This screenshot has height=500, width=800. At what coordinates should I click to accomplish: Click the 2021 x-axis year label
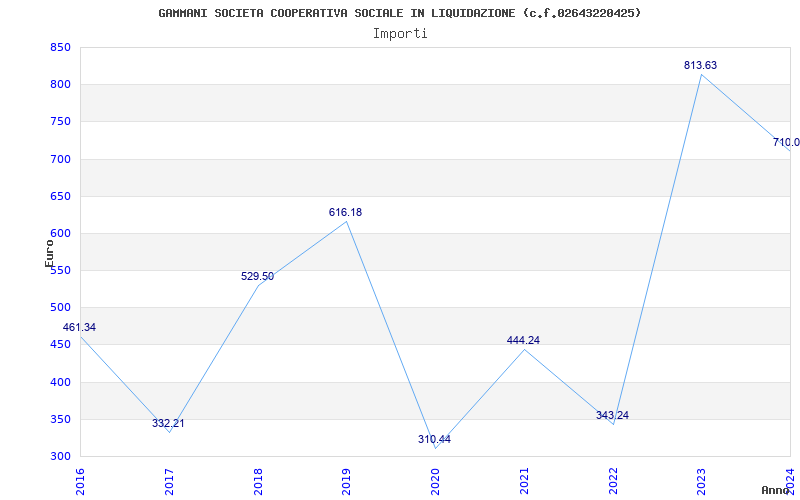(x=524, y=481)
